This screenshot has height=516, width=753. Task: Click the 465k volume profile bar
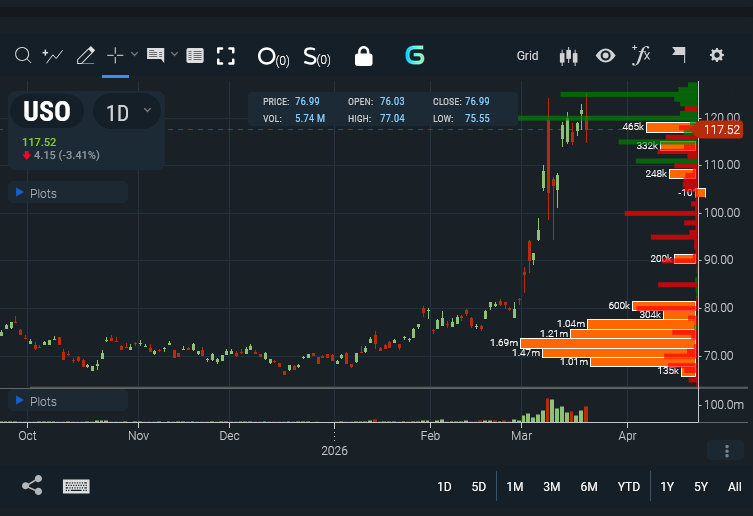[x=670, y=127]
